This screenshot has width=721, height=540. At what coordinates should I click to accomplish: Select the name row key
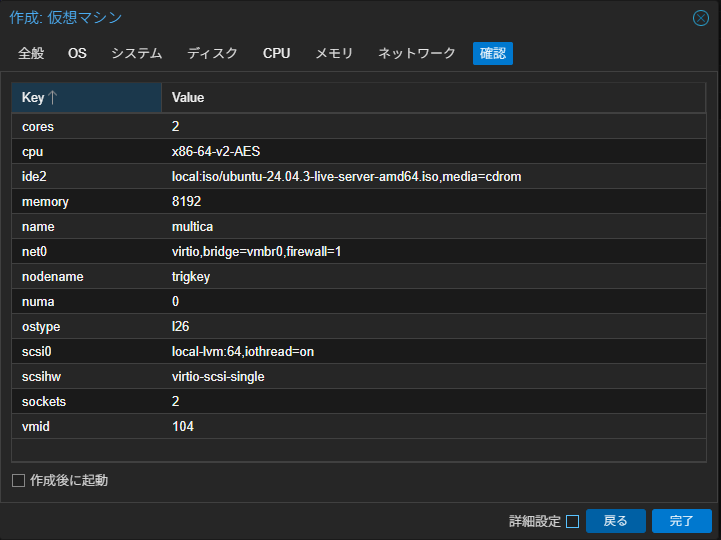point(38,227)
